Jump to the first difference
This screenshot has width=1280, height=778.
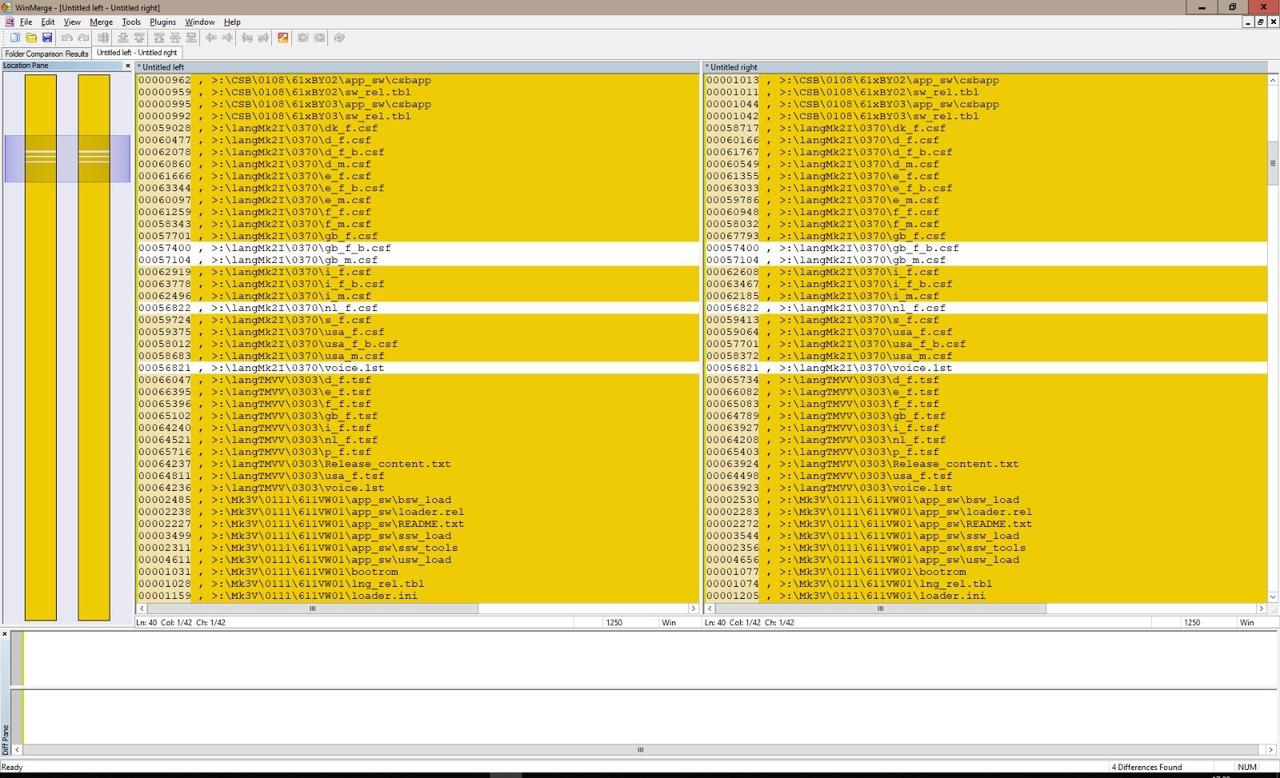click(x=157, y=38)
